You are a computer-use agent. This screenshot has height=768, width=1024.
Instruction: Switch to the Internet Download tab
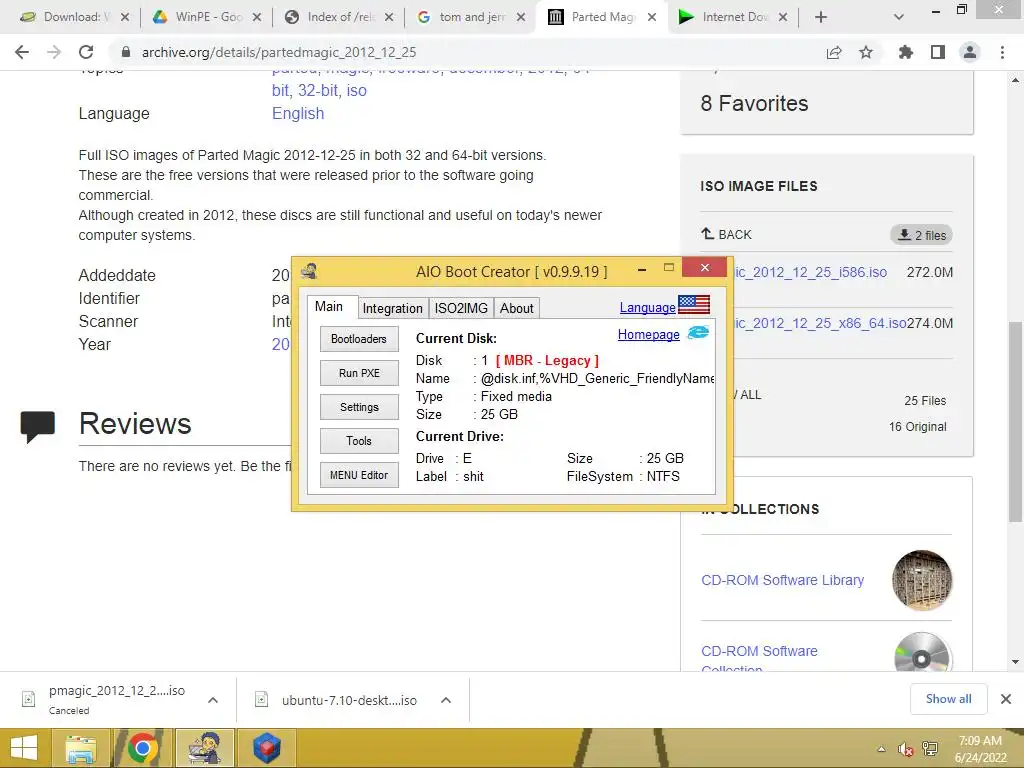(729, 17)
